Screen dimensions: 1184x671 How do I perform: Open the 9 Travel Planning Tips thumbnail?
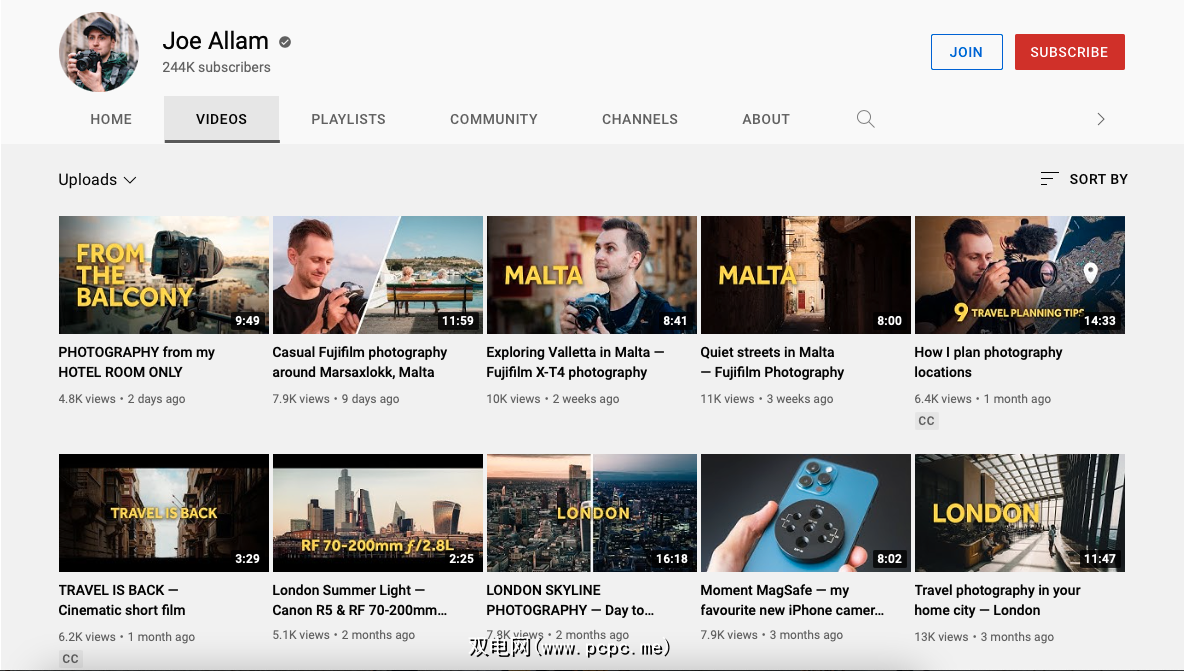[1020, 275]
